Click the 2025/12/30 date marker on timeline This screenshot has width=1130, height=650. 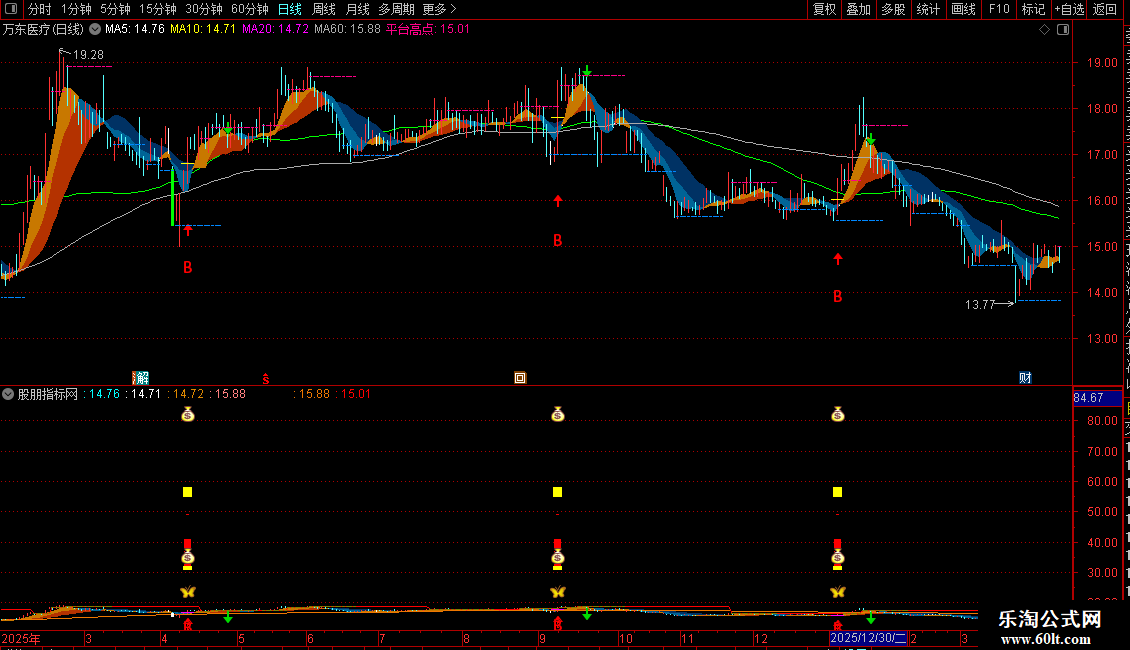coord(868,638)
